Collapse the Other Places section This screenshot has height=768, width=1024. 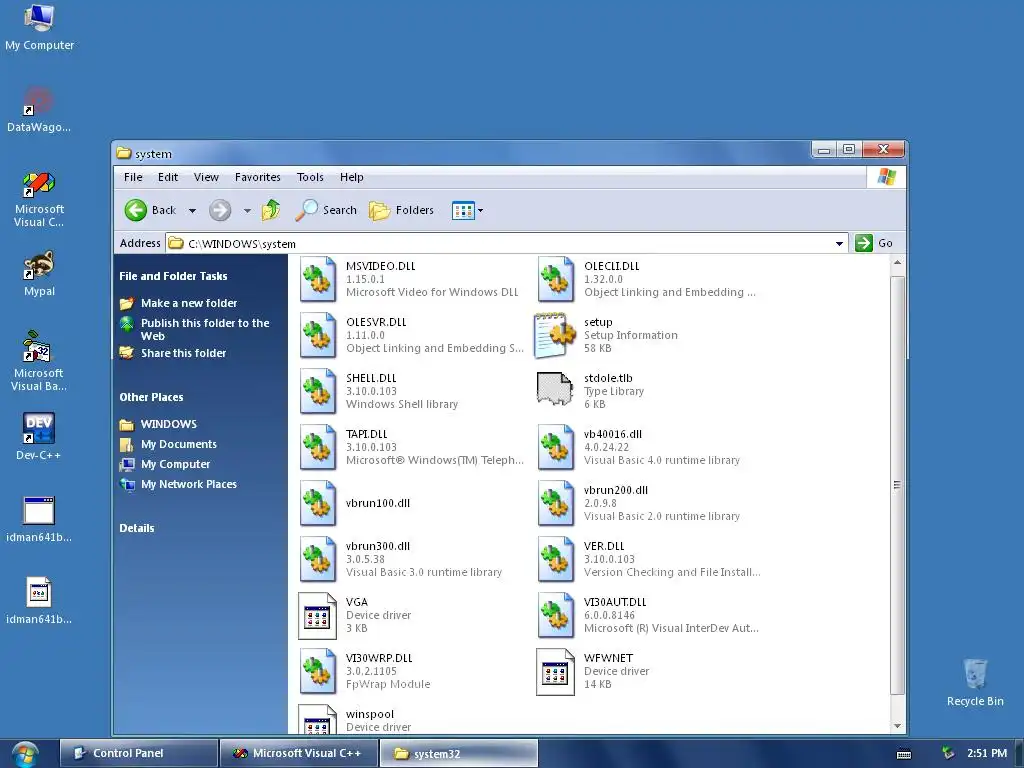[x=151, y=397]
